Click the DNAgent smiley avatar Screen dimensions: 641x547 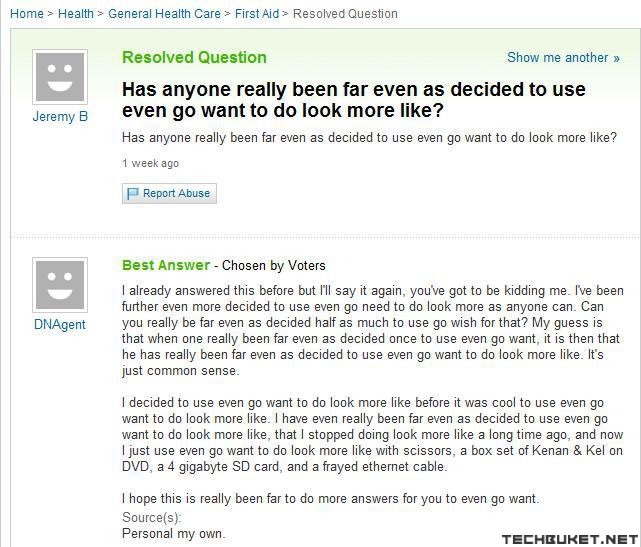60,284
